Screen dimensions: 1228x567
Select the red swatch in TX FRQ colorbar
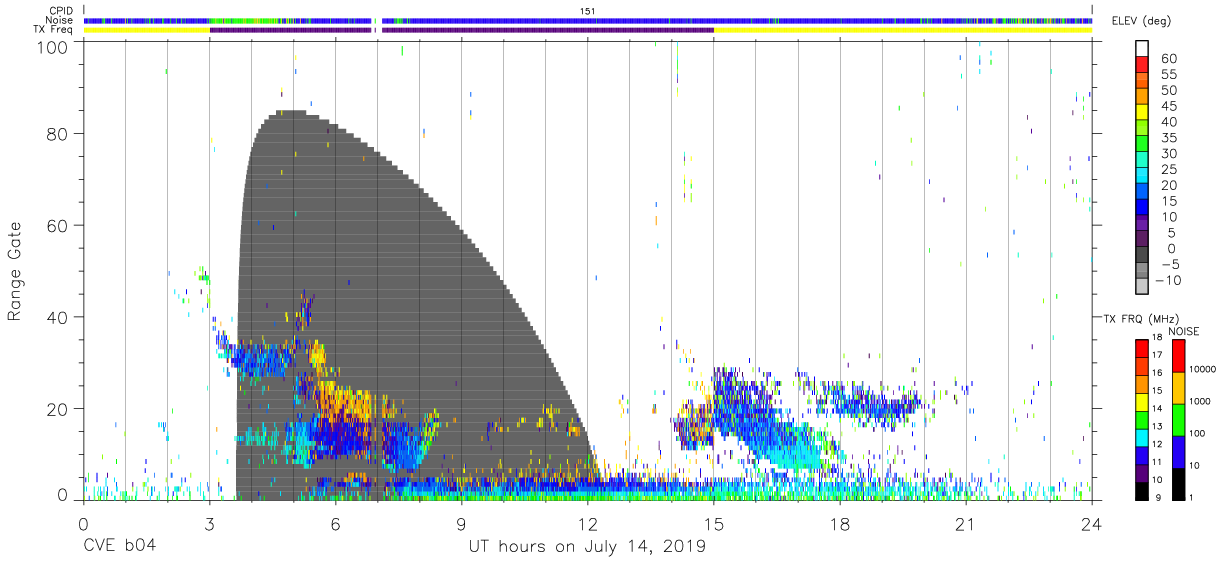(x=1142, y=348)
